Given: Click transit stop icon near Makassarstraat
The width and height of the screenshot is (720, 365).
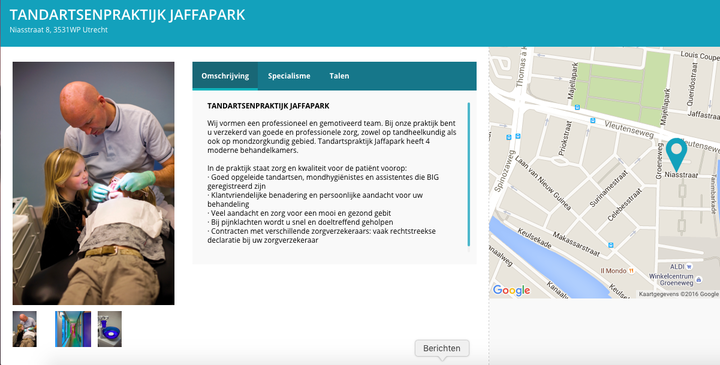Looking at the screenshot, I should click(611, 245).
